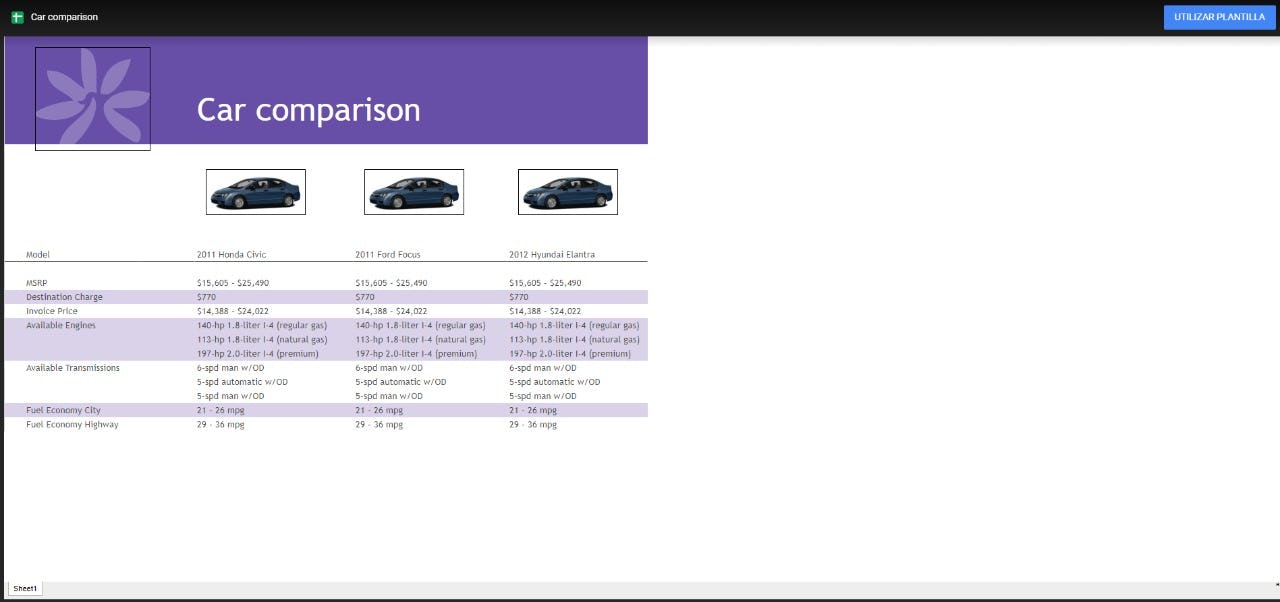Select the 2011 Ford Focus header cell

pyautogui.click(x=388, y=255)
